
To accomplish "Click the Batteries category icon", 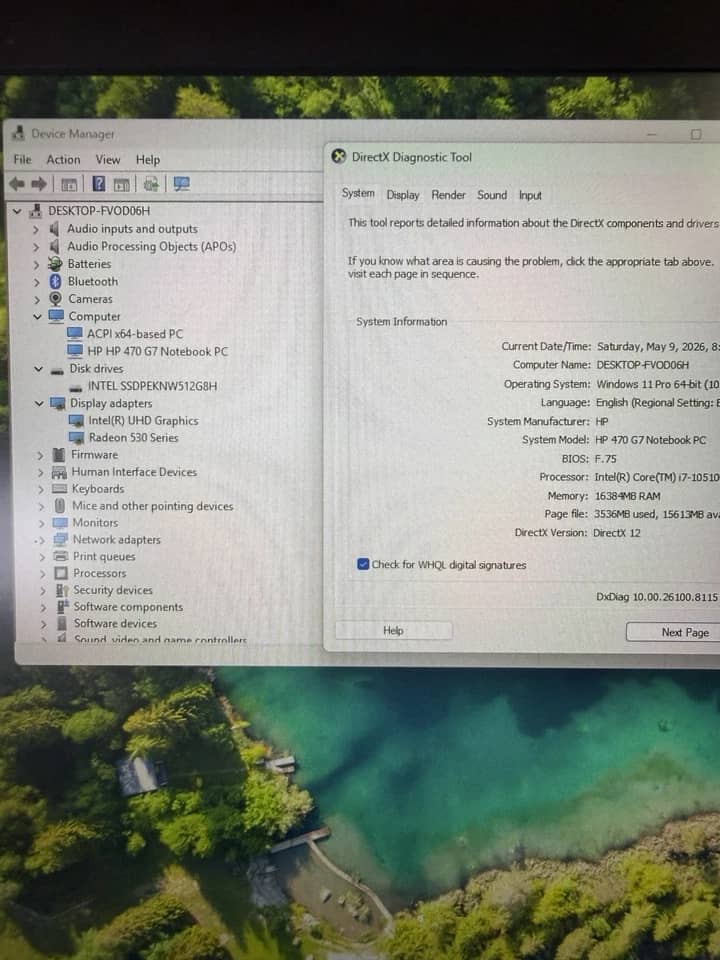I will [x=56, y=264].
